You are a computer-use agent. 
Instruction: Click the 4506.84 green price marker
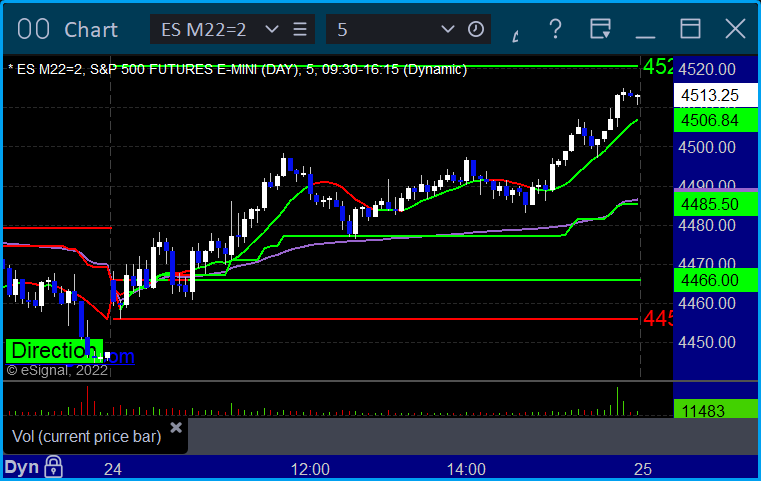pos(715,120)
